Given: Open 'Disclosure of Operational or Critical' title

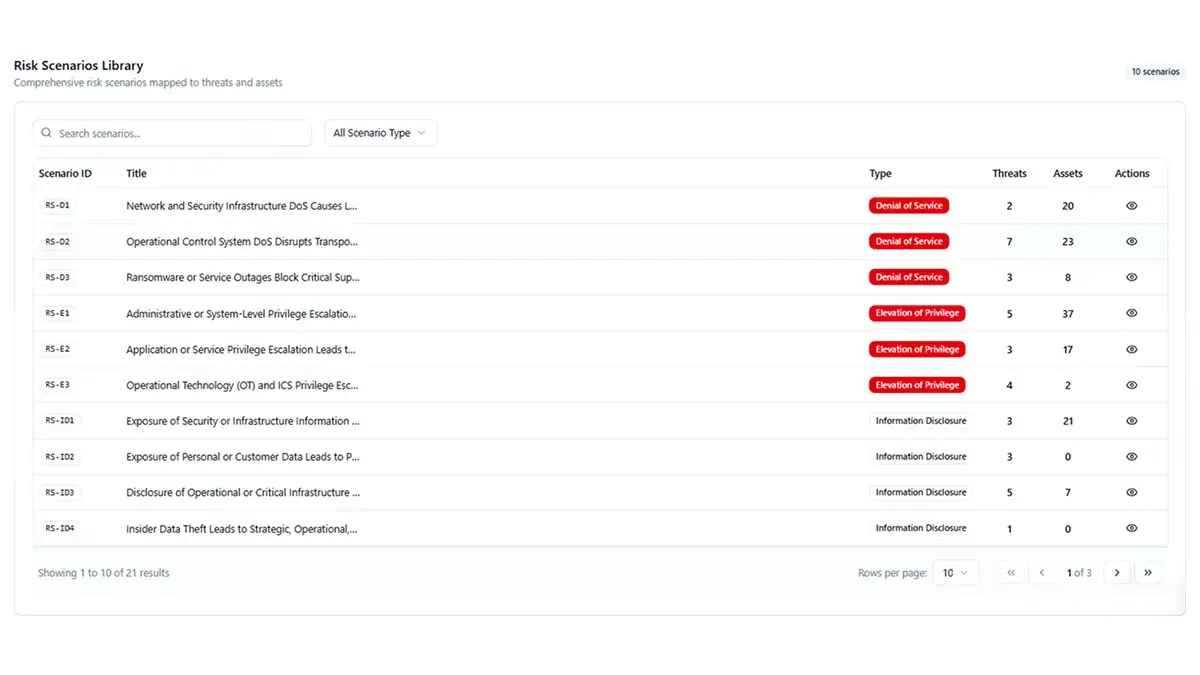Looking at the screenshot, I should [x=243, y=492].
